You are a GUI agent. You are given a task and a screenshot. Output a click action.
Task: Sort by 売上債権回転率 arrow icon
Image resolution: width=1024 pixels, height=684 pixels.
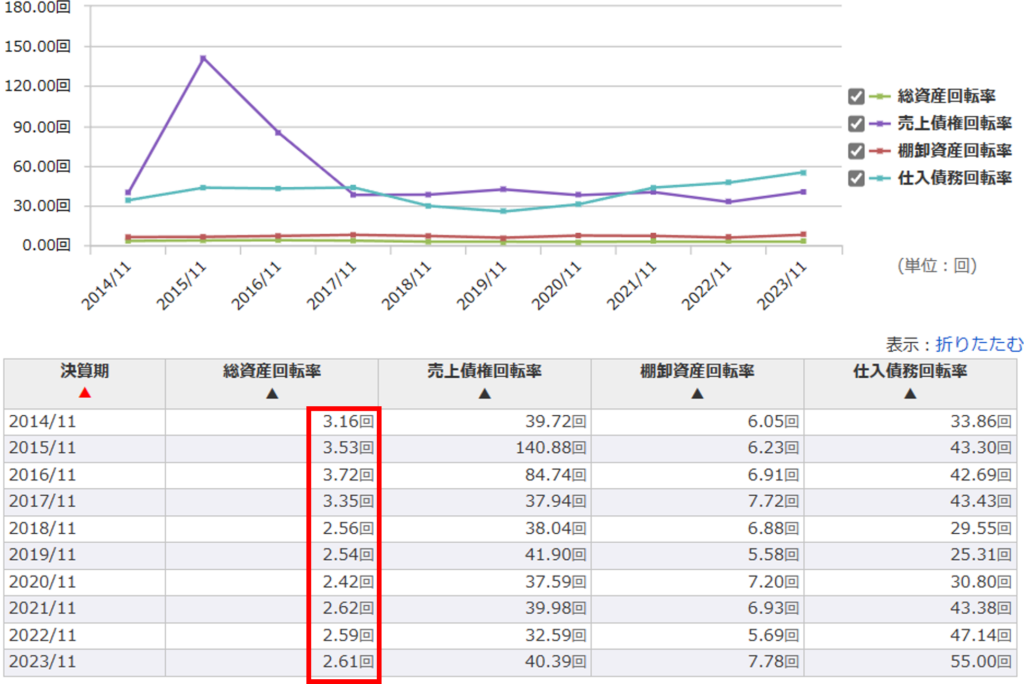coord(484,393)
